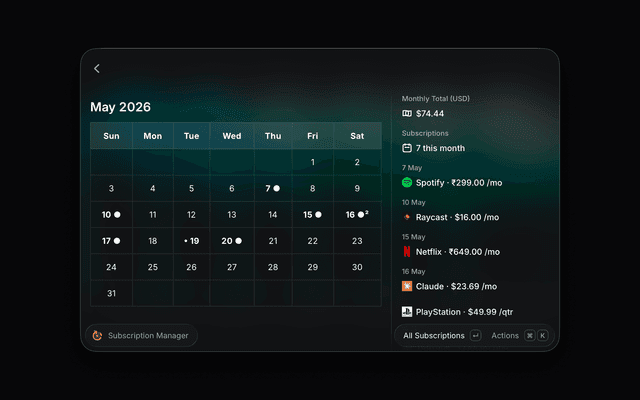Click the Netflix logo icon
This screenshot has width=640, height=400.
[x=407, y=251]
